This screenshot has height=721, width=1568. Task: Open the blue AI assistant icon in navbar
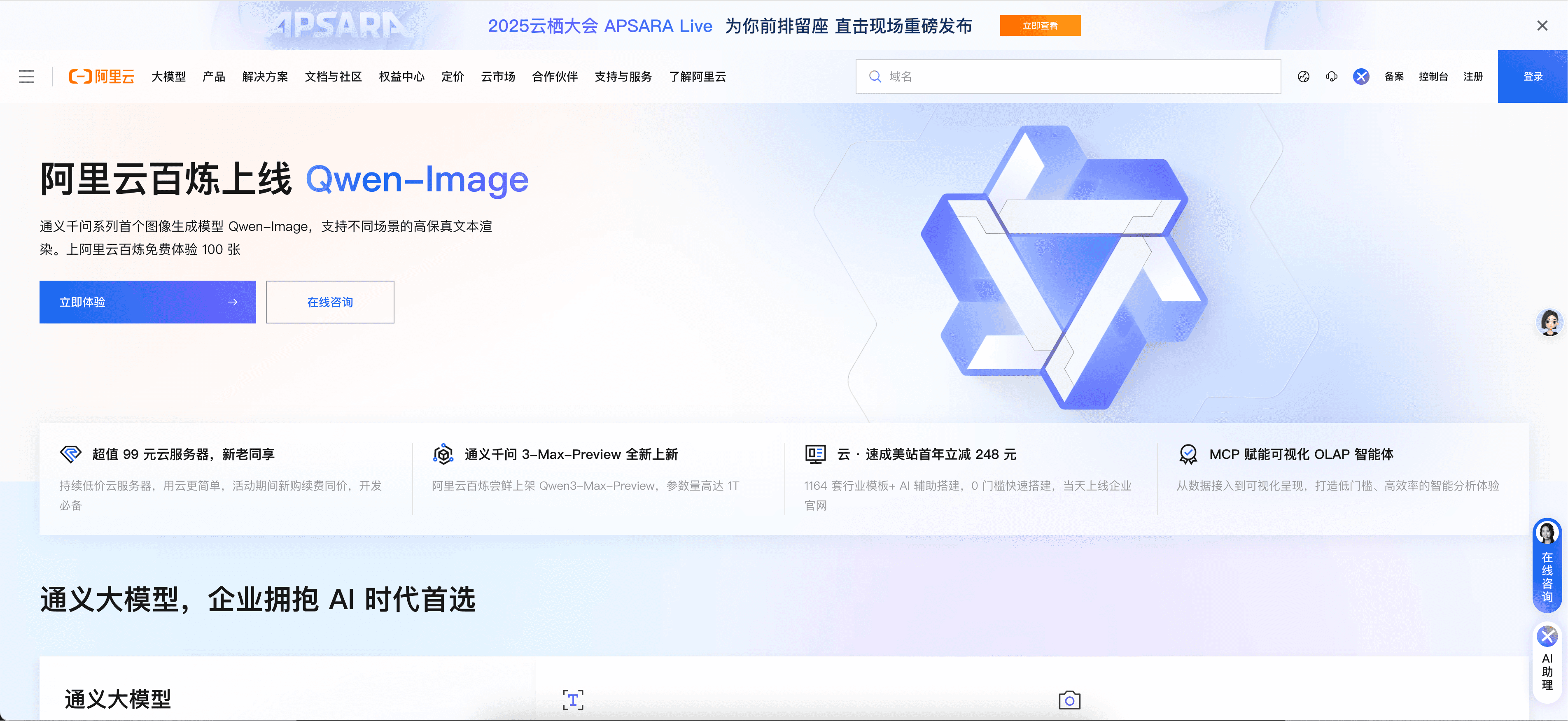point(1361,77)
